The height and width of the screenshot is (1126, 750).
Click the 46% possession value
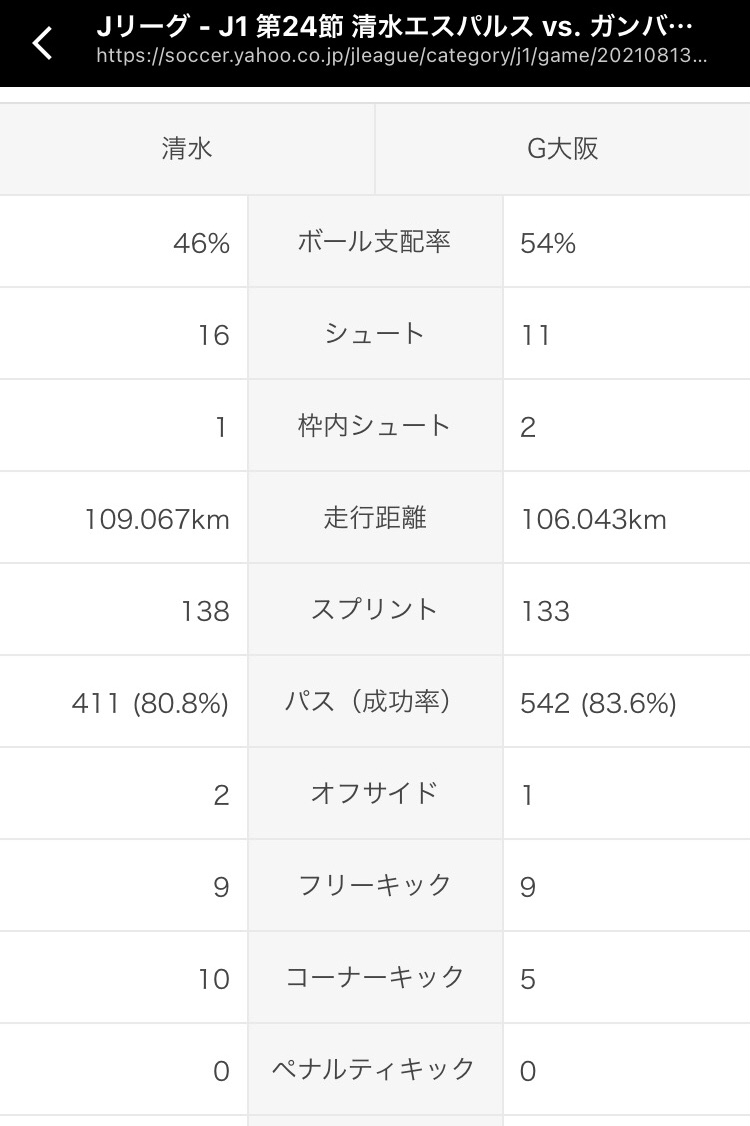(x=202, y=243)
